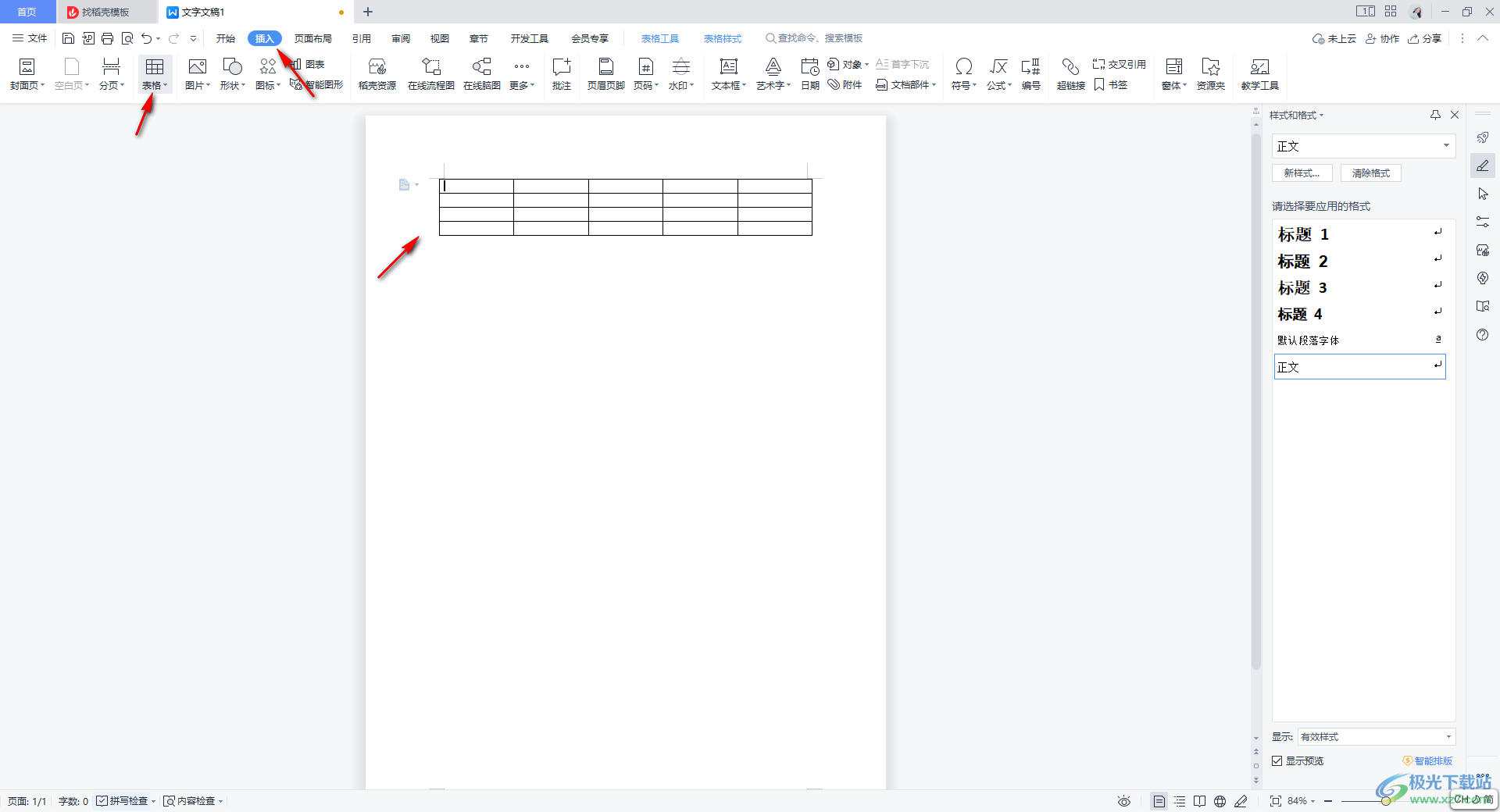Insert a Hyperlink (超链接)
This screenshot has height=812, width=1500.
(x=1071, y=74)
